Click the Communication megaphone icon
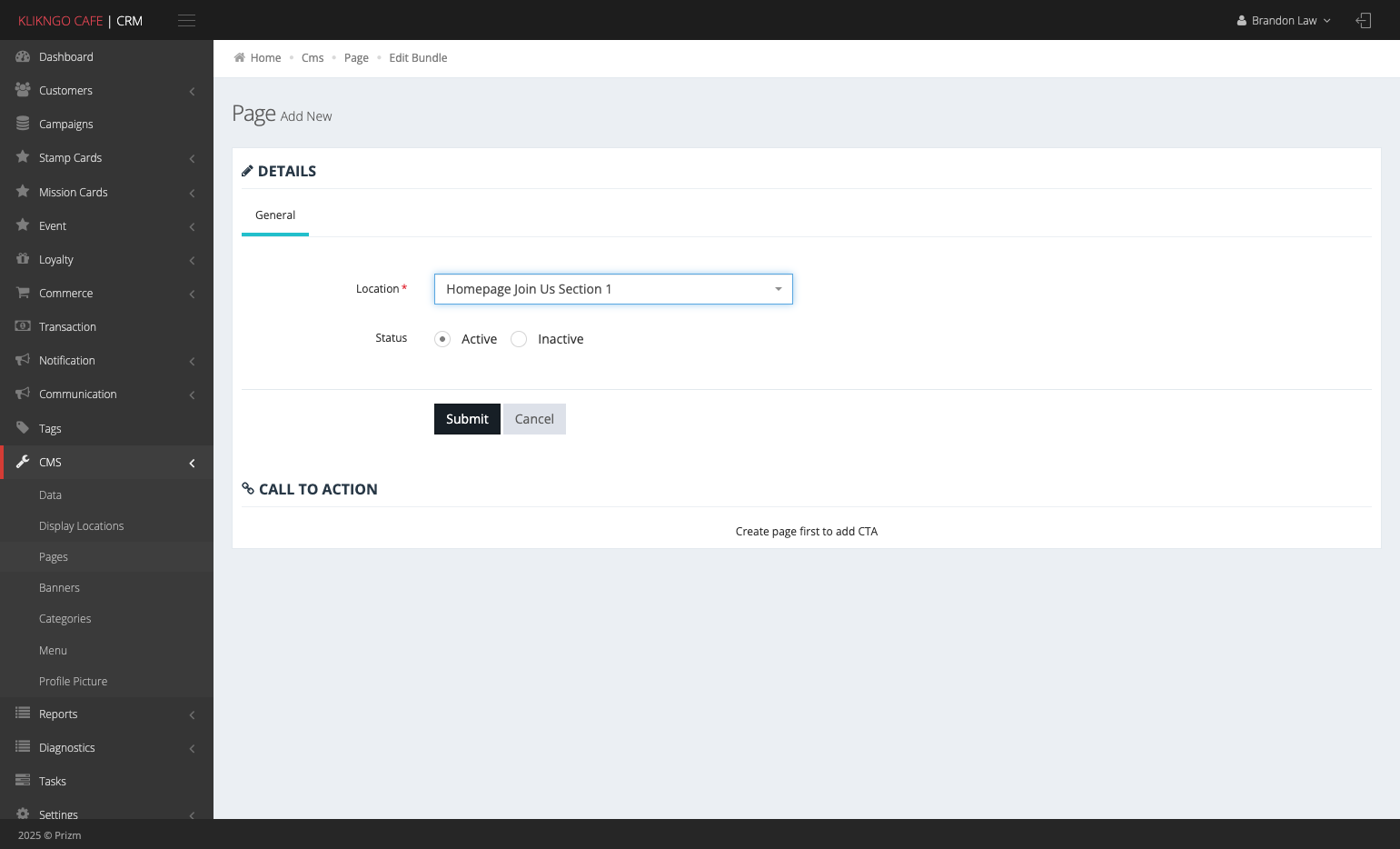This screenshot has width=1400, height=849. (x=23, y=394)
